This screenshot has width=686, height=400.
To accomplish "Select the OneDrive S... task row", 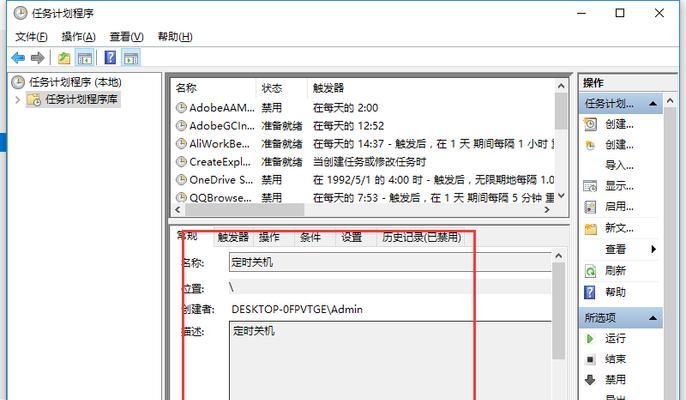I will (x=364, y=180).
